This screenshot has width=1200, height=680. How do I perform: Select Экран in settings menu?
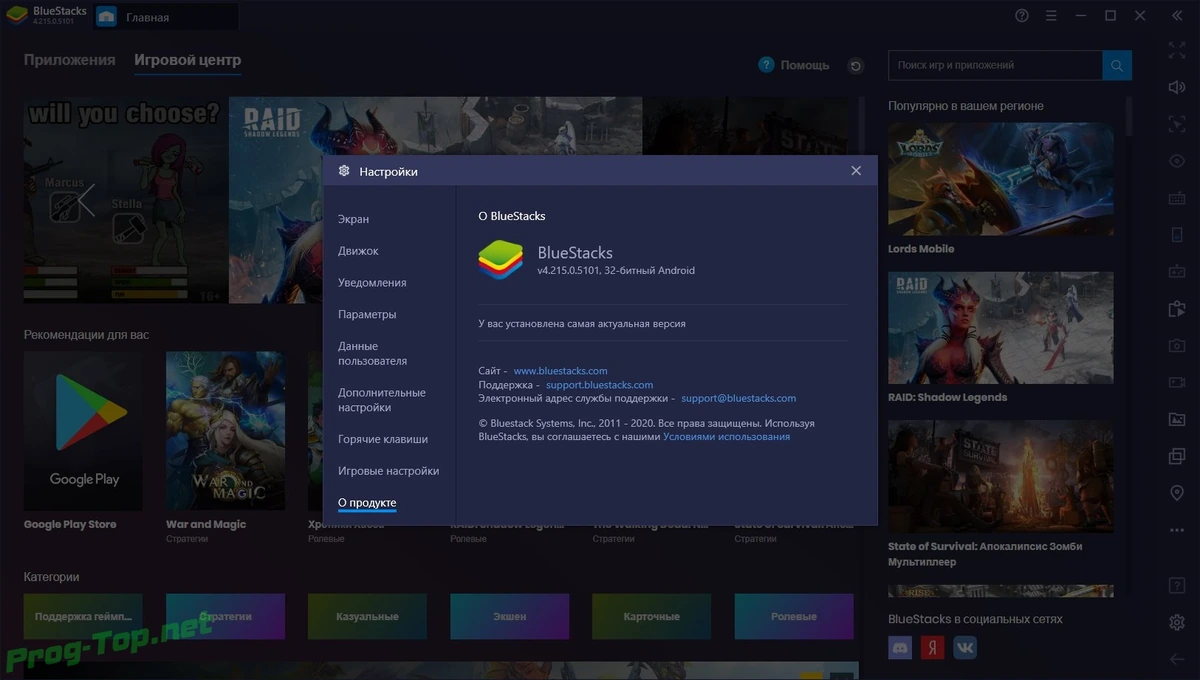point(353,219)
